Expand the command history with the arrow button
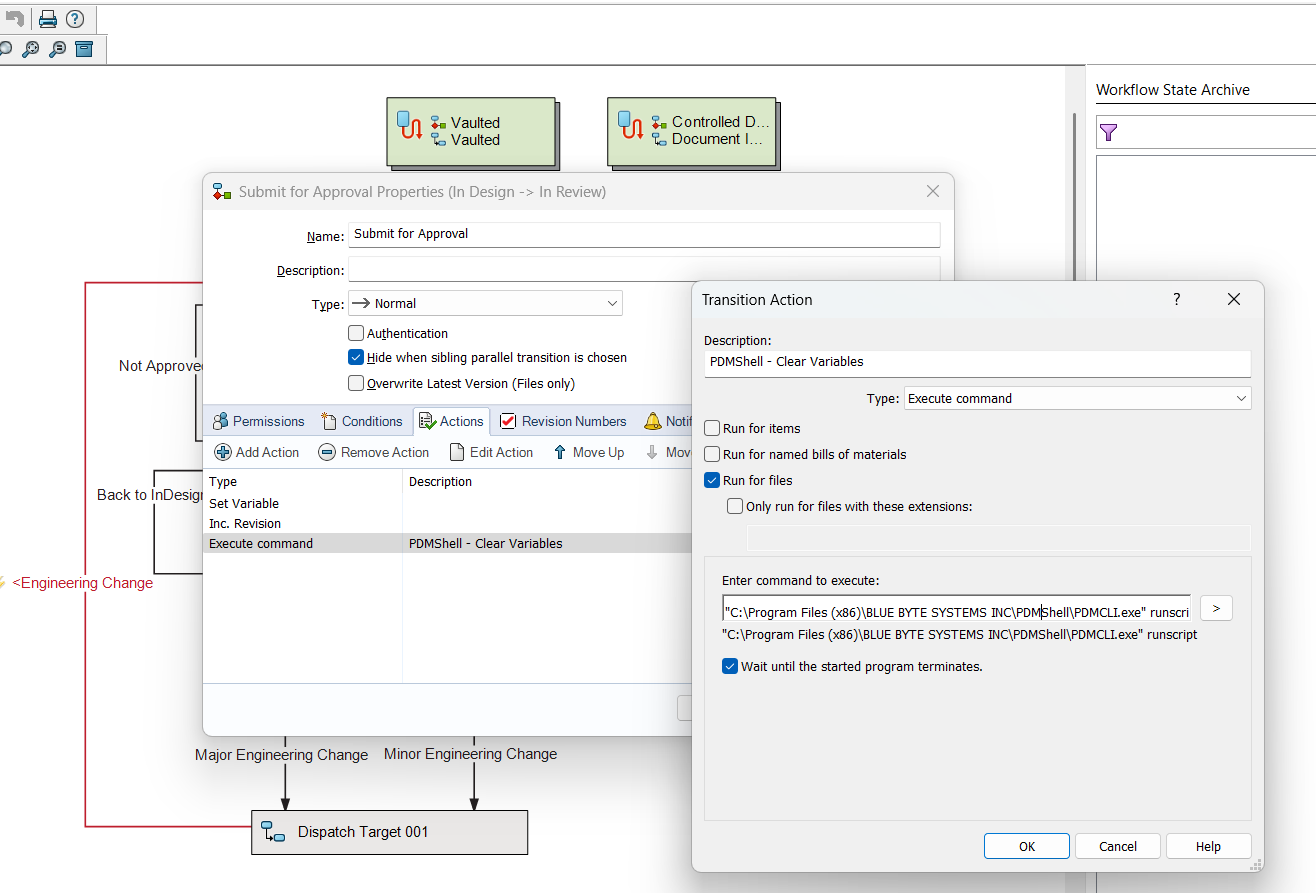The image size is (1316, 893). 1215,607
